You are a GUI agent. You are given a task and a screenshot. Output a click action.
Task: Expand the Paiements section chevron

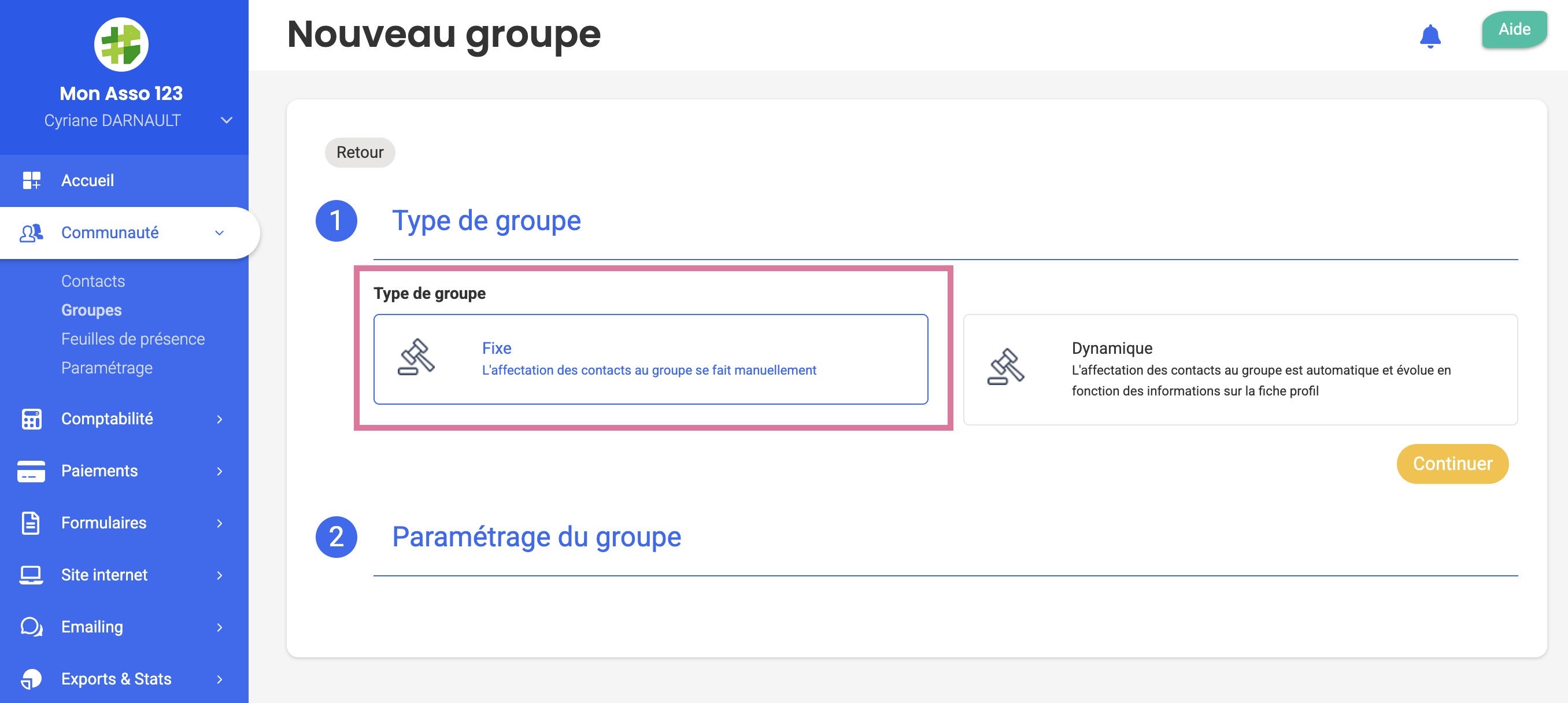coord(219,471)
